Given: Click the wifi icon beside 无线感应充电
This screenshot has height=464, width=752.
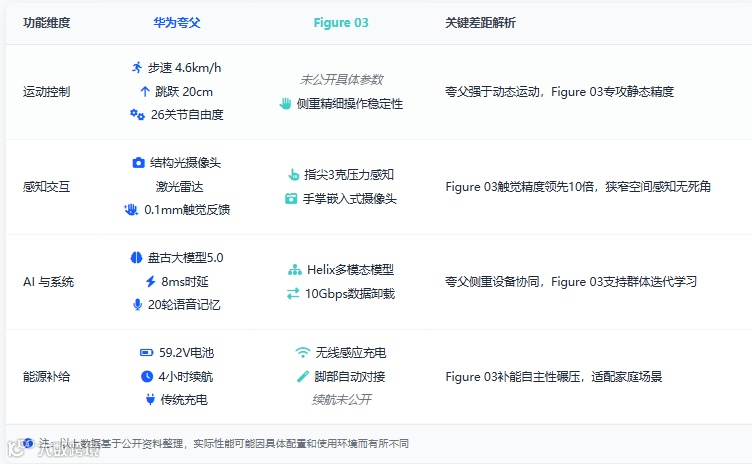Looking at the screenshot, I should [303, 353].
